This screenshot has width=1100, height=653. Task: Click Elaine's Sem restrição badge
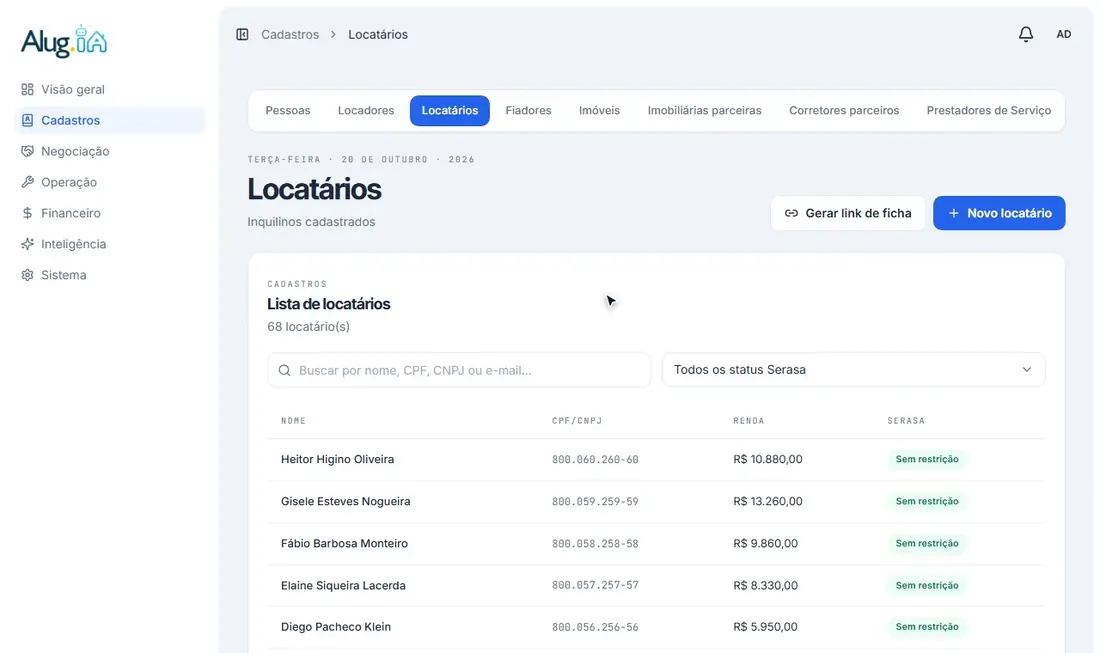coord(927,586)
